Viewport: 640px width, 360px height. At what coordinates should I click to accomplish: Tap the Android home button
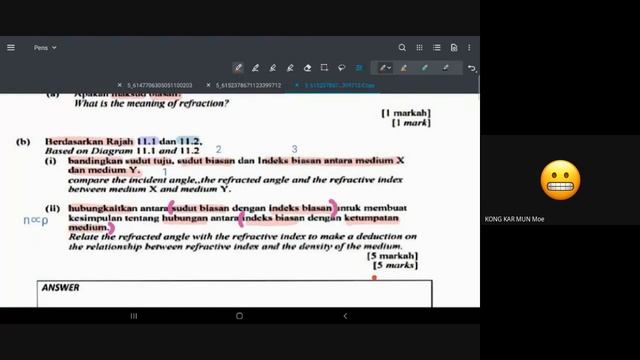(240, 316)
